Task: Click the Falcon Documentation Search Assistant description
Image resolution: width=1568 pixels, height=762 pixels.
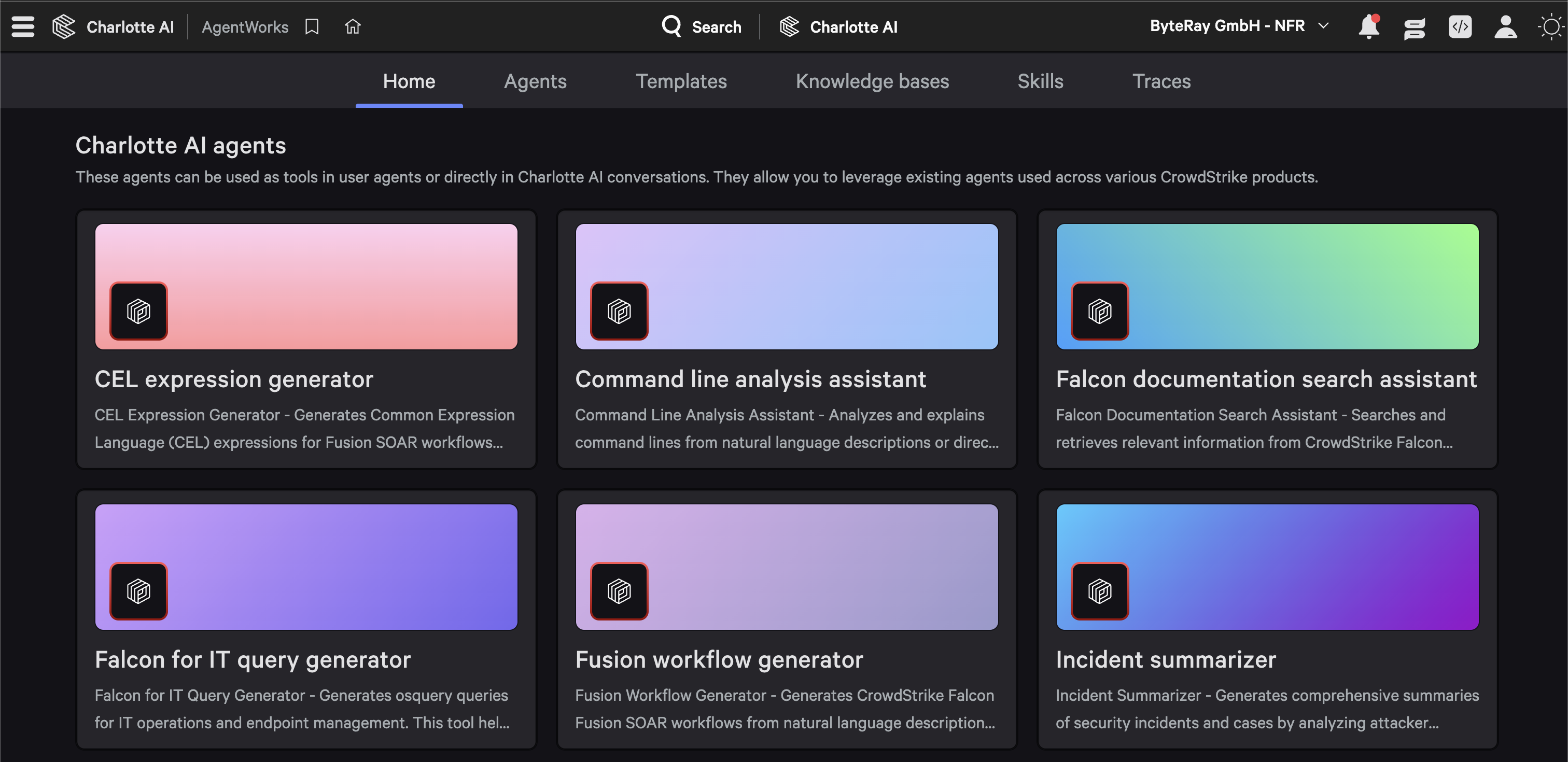Action: (1254, 429)
